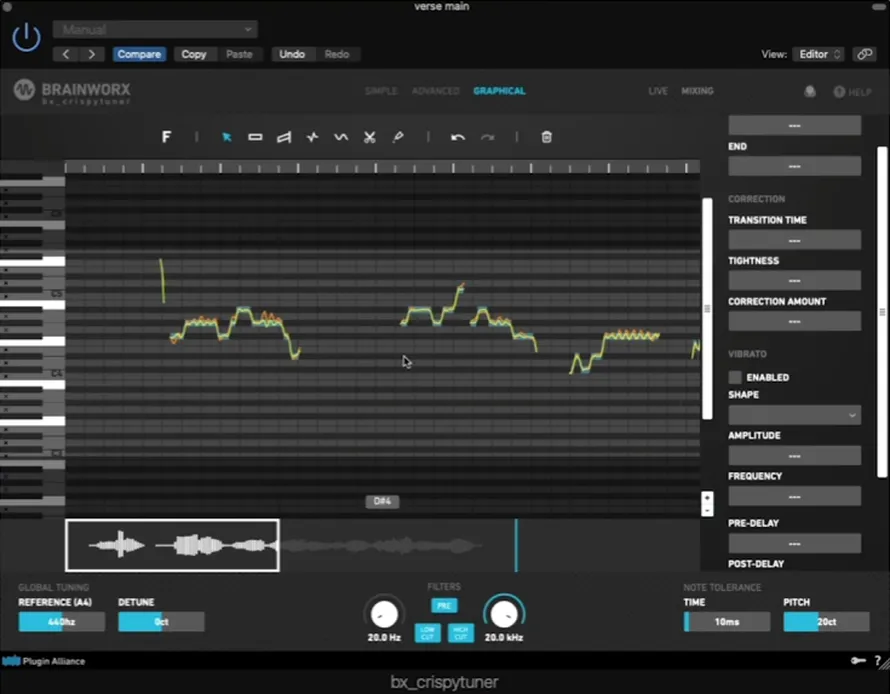Screen dimensions: 890x694
Task: Go to next preset arrow
Action: pyautogui.click(x=91, y=54)
